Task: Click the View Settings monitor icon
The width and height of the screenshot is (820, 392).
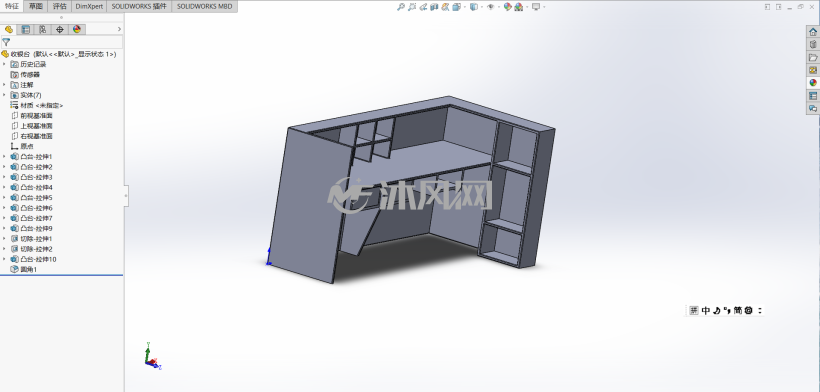Action: (536, 7)
